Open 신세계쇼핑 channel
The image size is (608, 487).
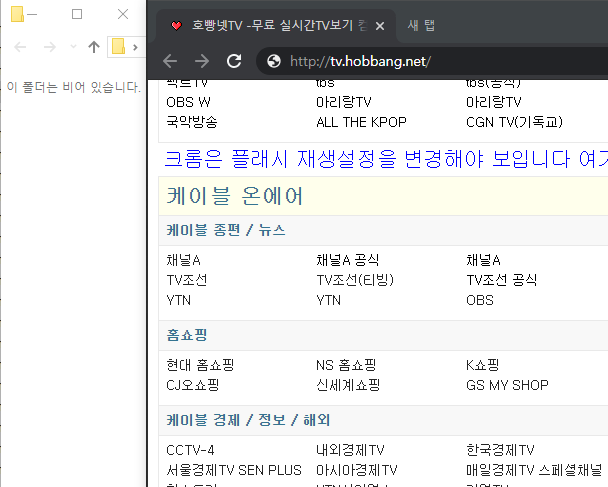pos(348,385)
